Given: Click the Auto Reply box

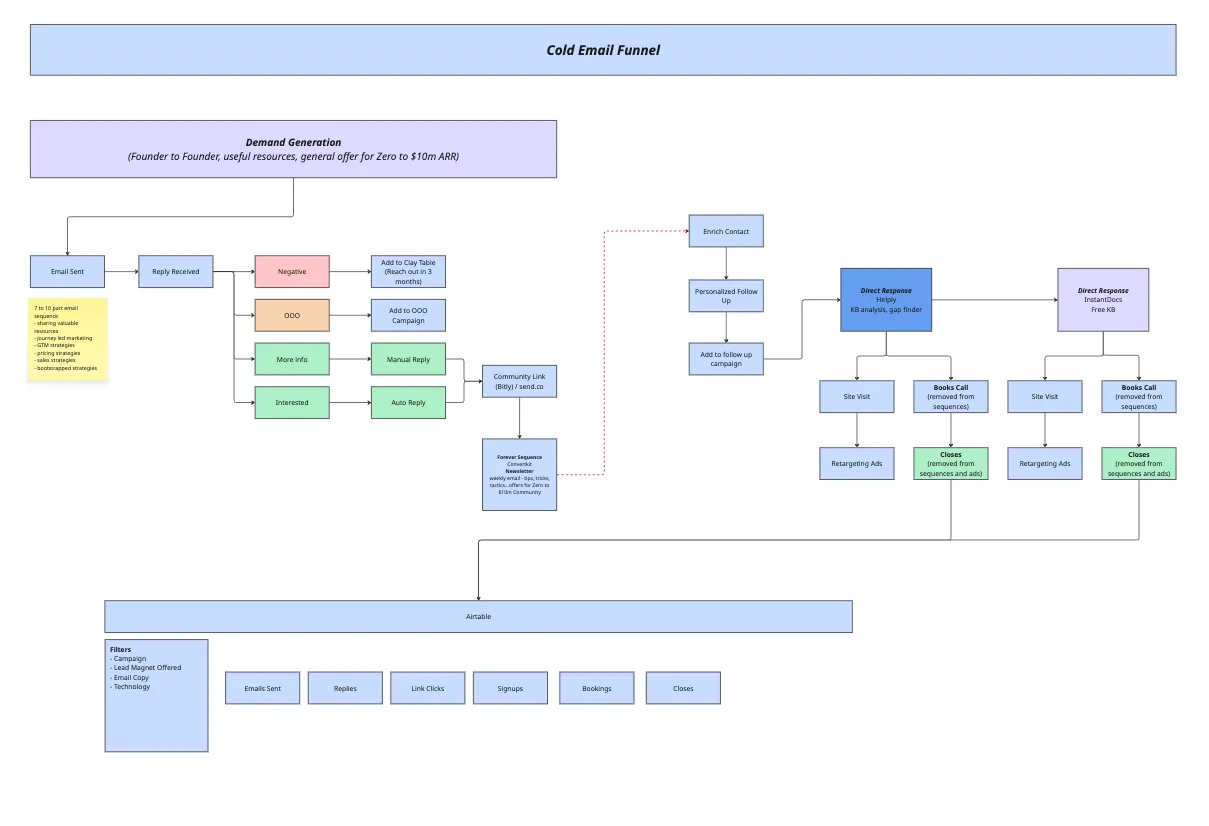Looking at the screenshot, I should tap(408, 402).
